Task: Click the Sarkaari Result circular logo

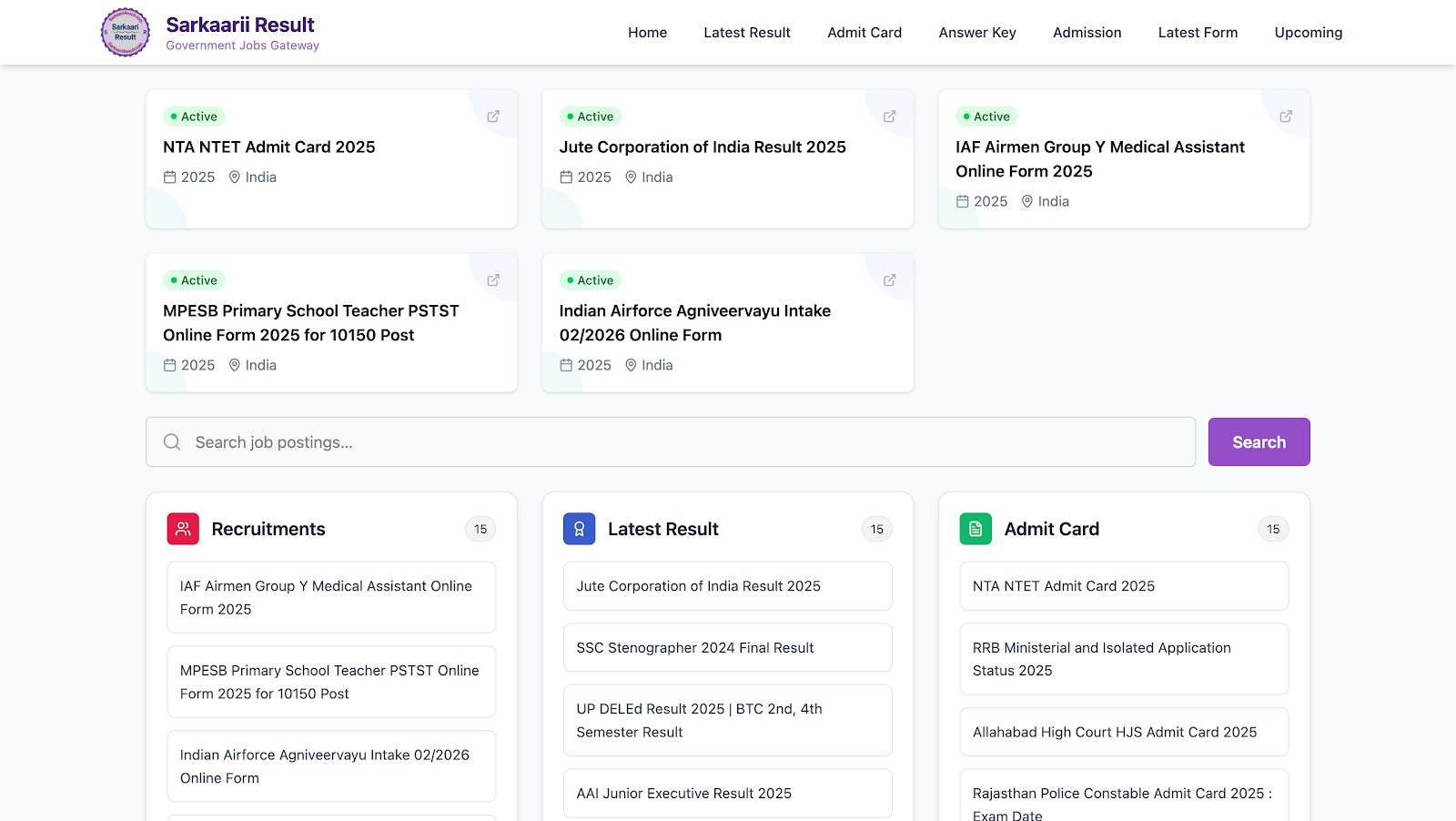Action: pos(126,32)
